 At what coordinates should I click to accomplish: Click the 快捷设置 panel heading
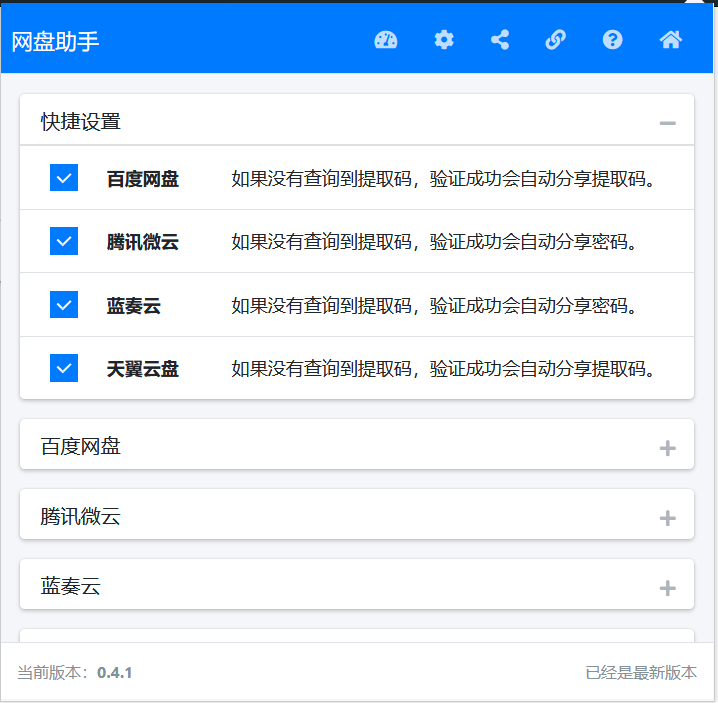click(x=81, y=122)
